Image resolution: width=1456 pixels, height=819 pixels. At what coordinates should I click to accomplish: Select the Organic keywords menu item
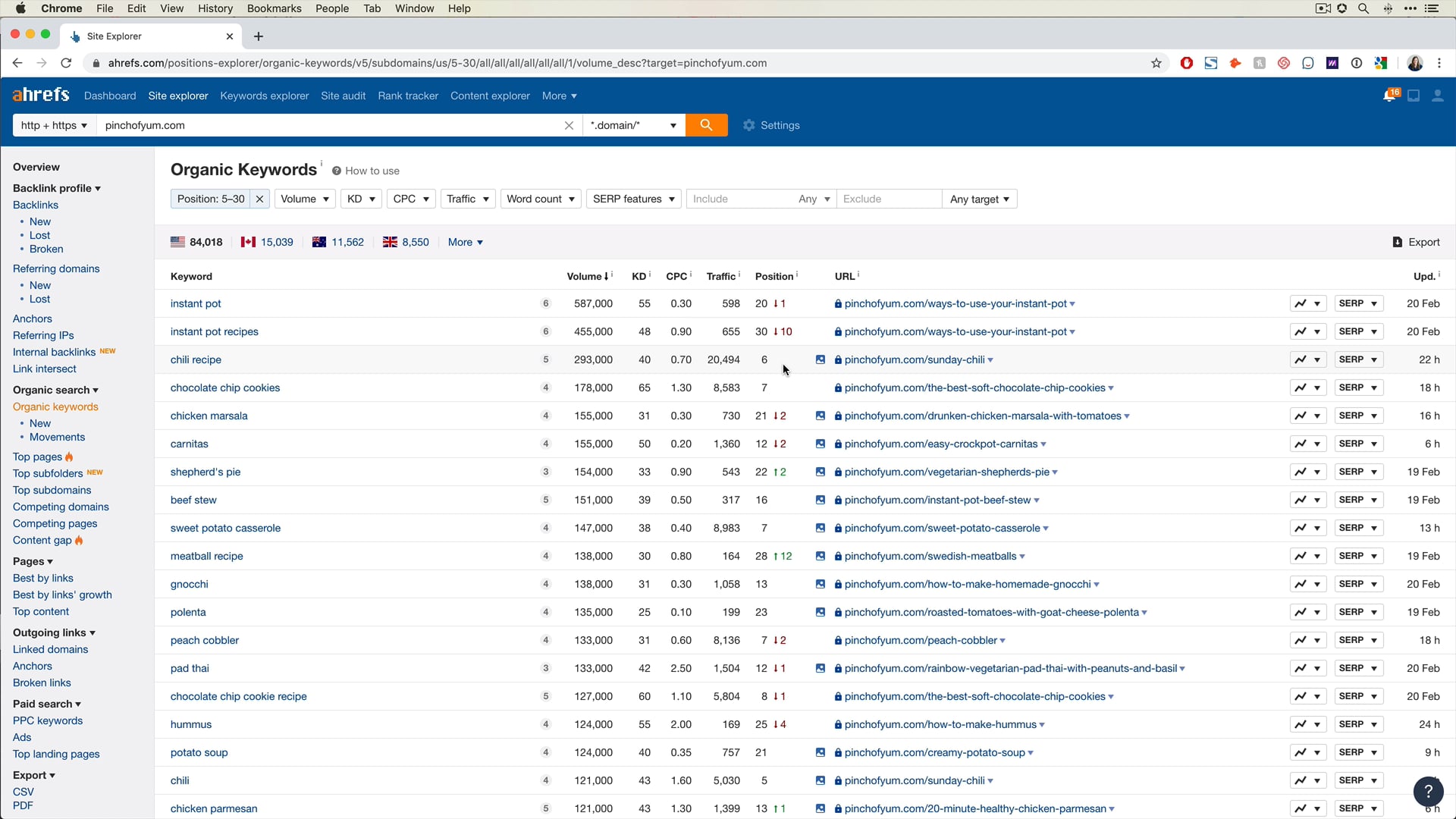(55, 406)
